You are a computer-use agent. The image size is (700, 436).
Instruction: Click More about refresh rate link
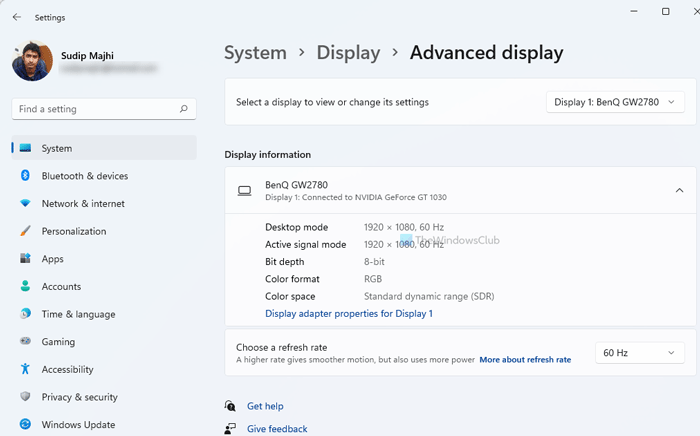525,360
